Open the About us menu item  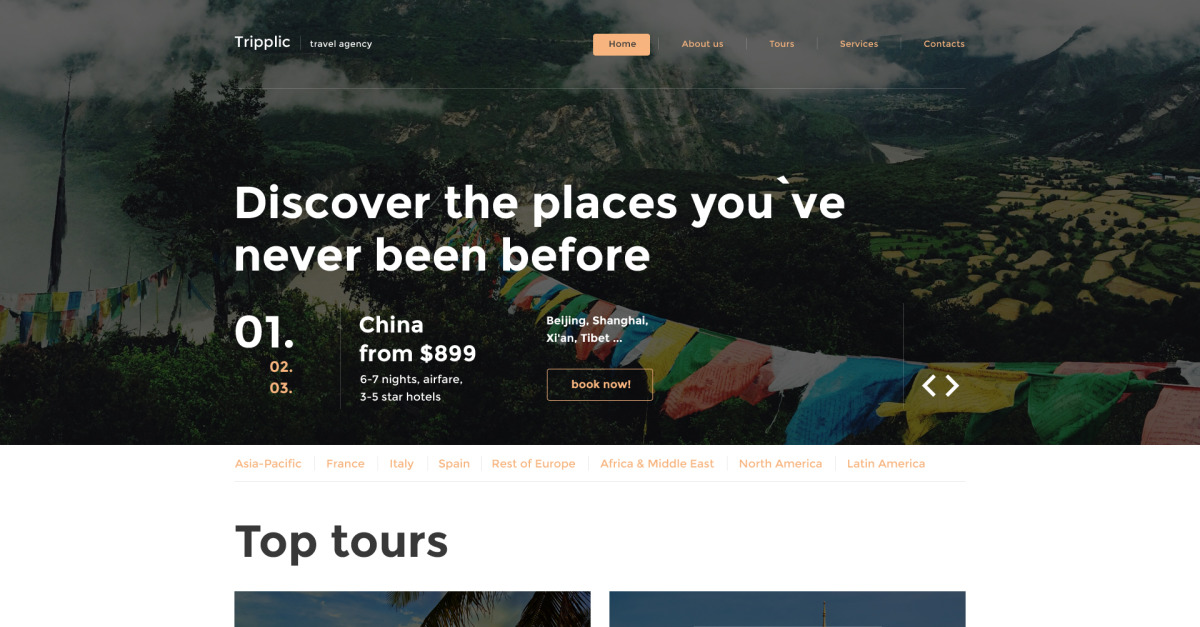click(702, 44)
